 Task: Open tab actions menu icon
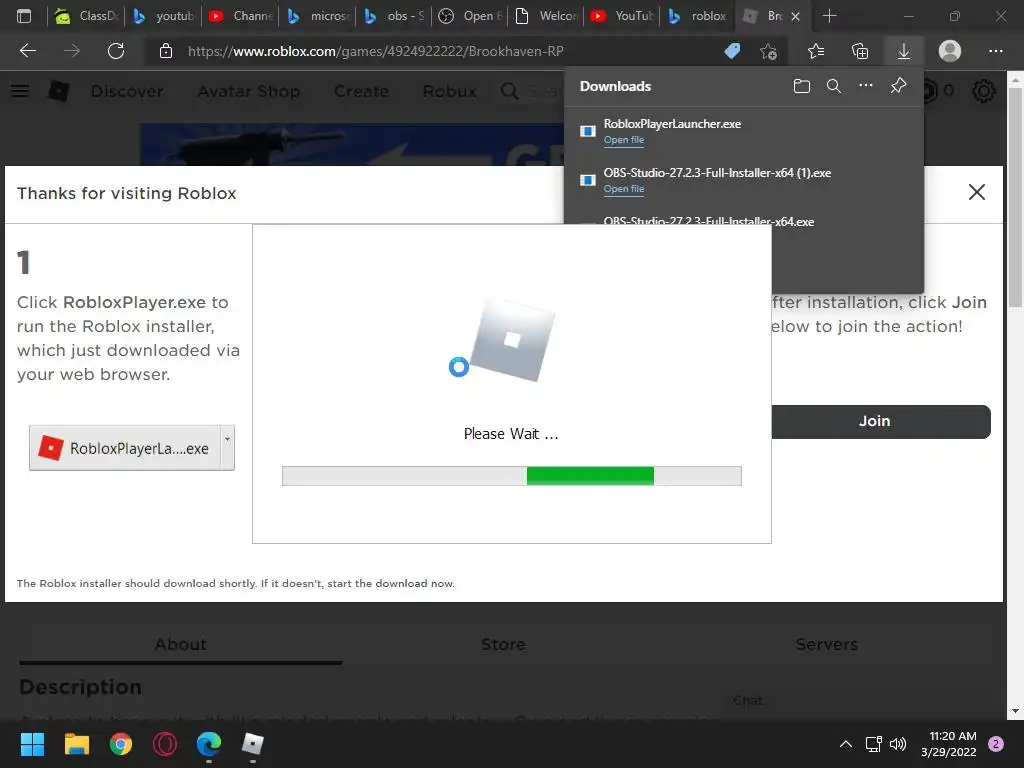click(x=24, y=16)
